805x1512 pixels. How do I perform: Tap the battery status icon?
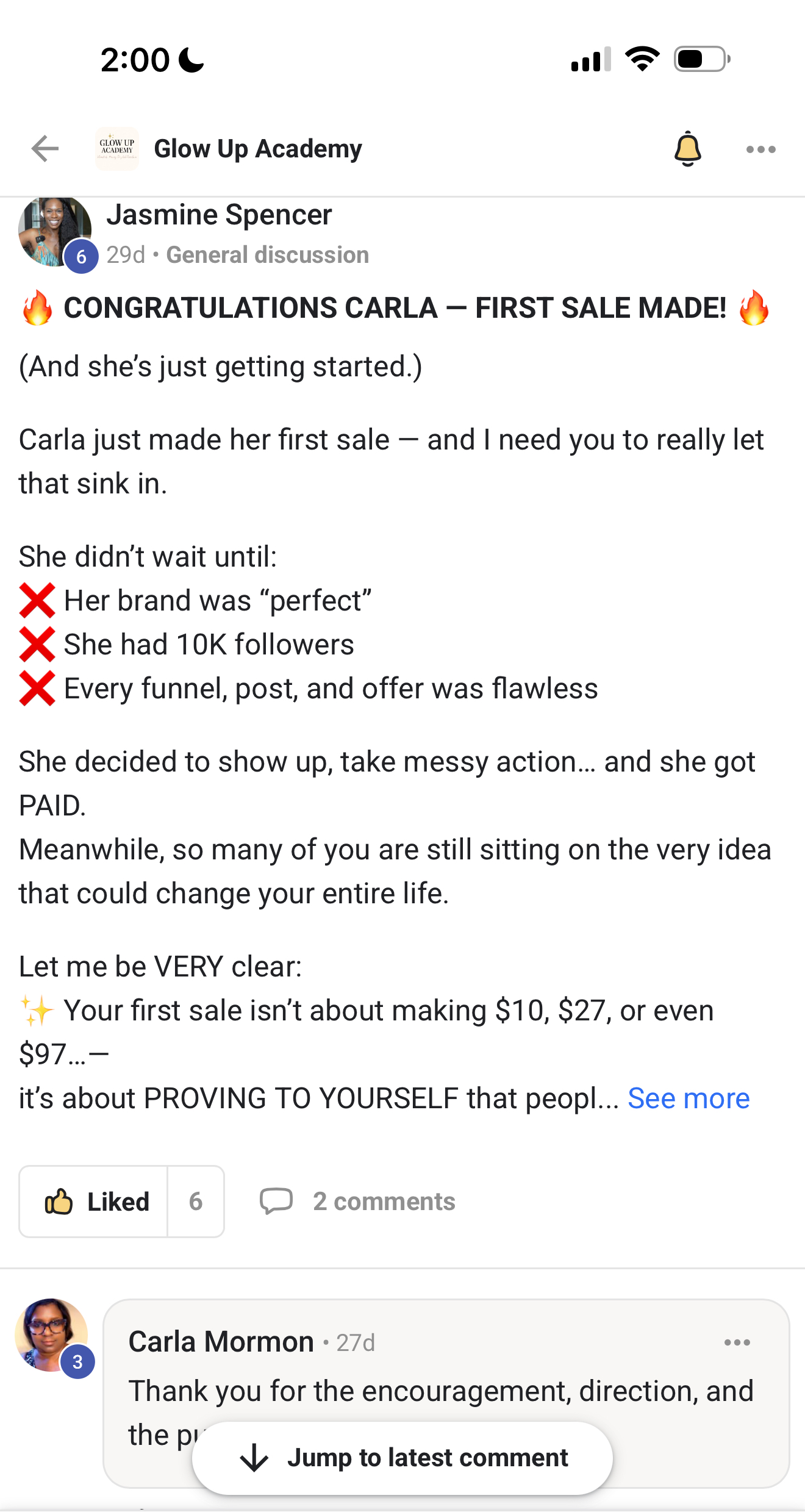[702, 59]
